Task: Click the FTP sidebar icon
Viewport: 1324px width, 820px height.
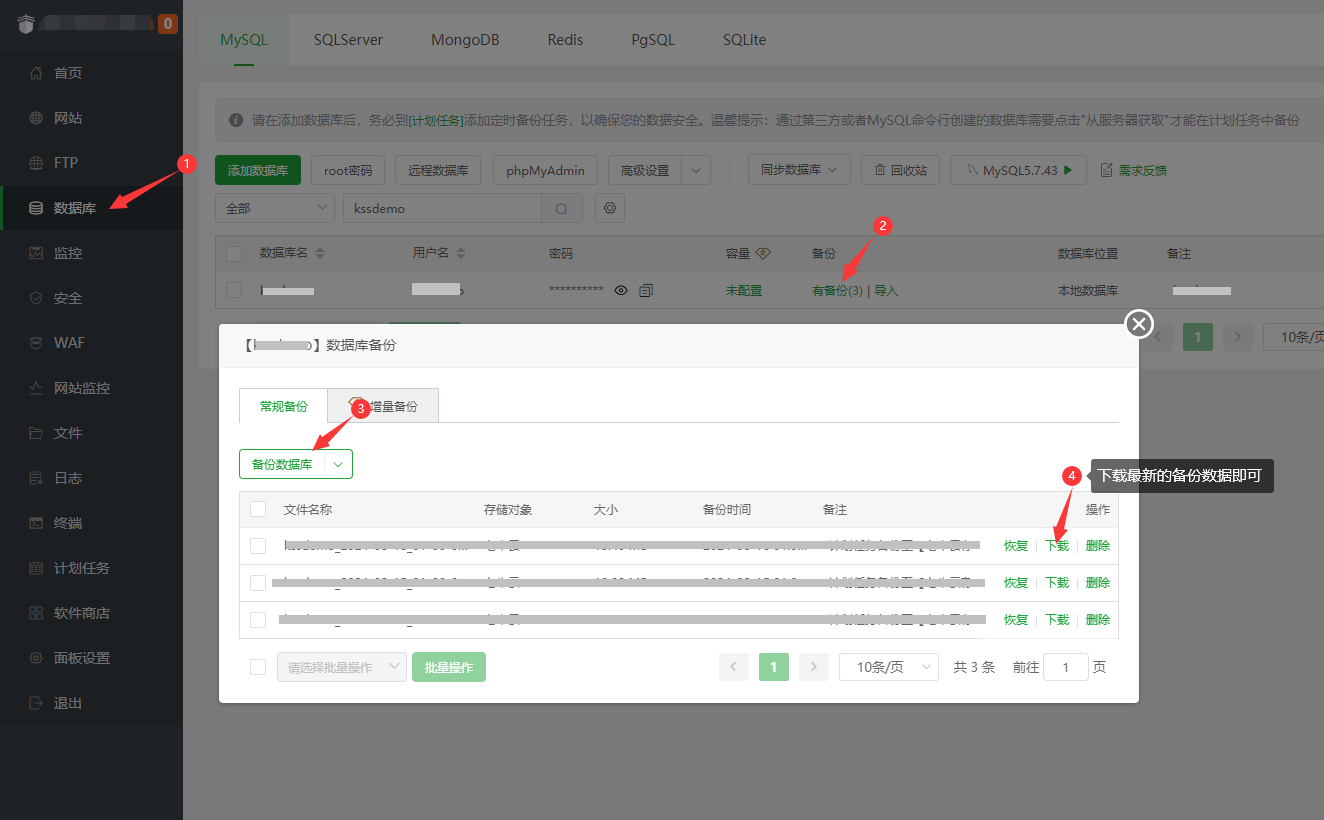Action: click(36, 163)
